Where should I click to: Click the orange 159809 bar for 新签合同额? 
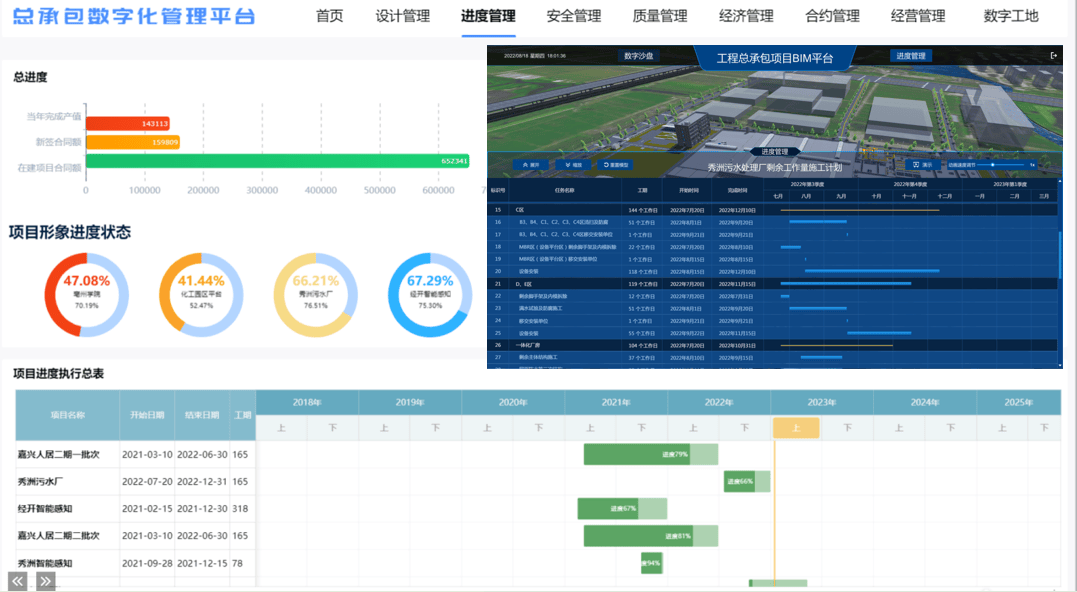click(x=133, y=142)
